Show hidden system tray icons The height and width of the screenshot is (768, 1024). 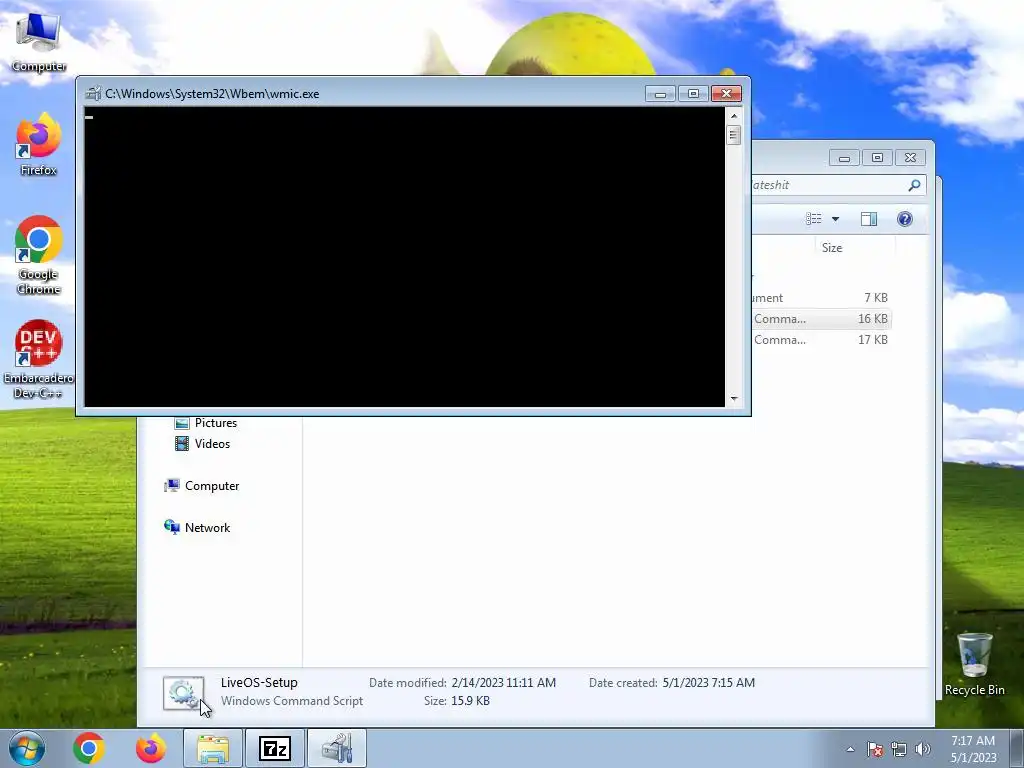coord(850,749)
